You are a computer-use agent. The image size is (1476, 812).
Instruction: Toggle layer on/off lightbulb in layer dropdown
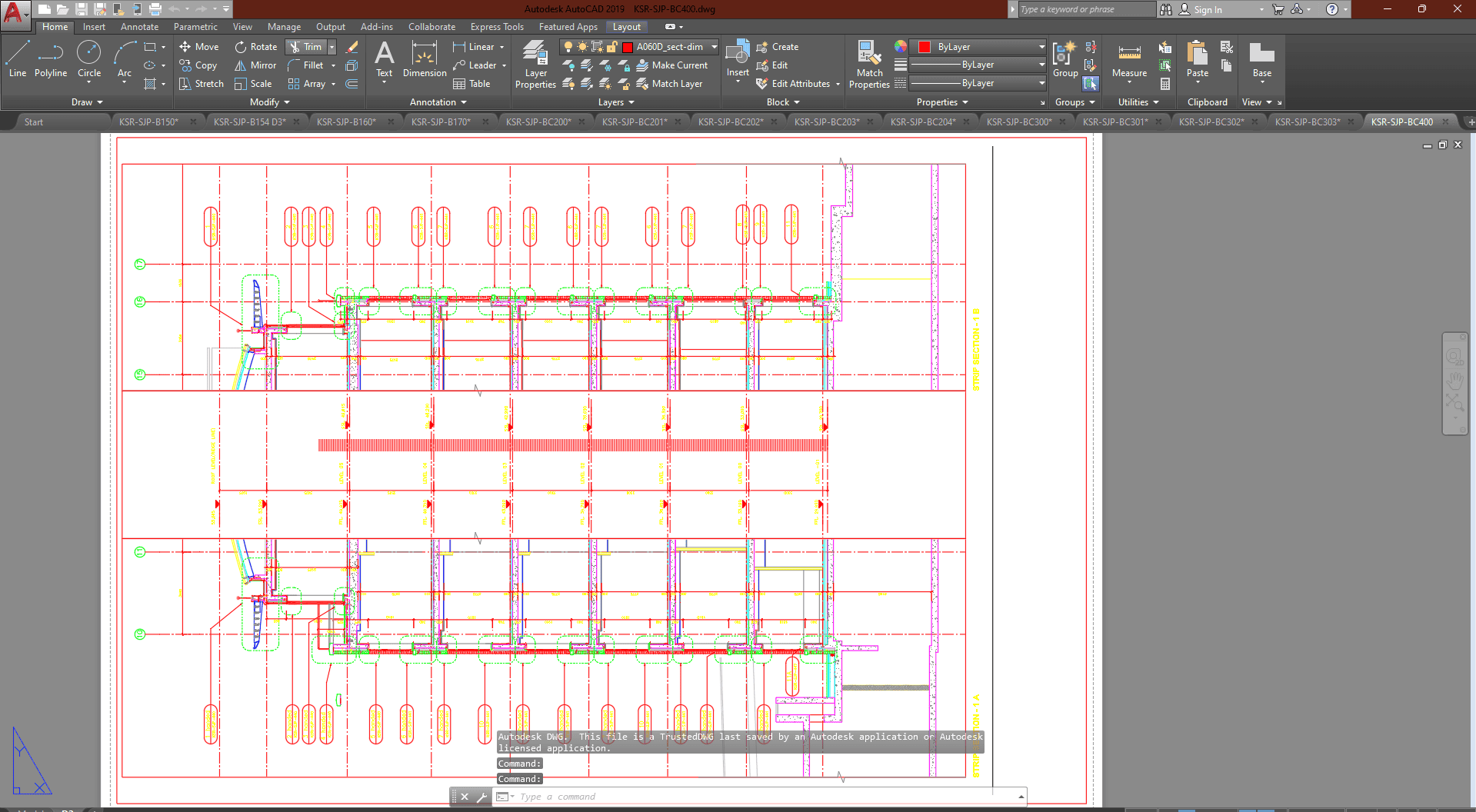568,47
